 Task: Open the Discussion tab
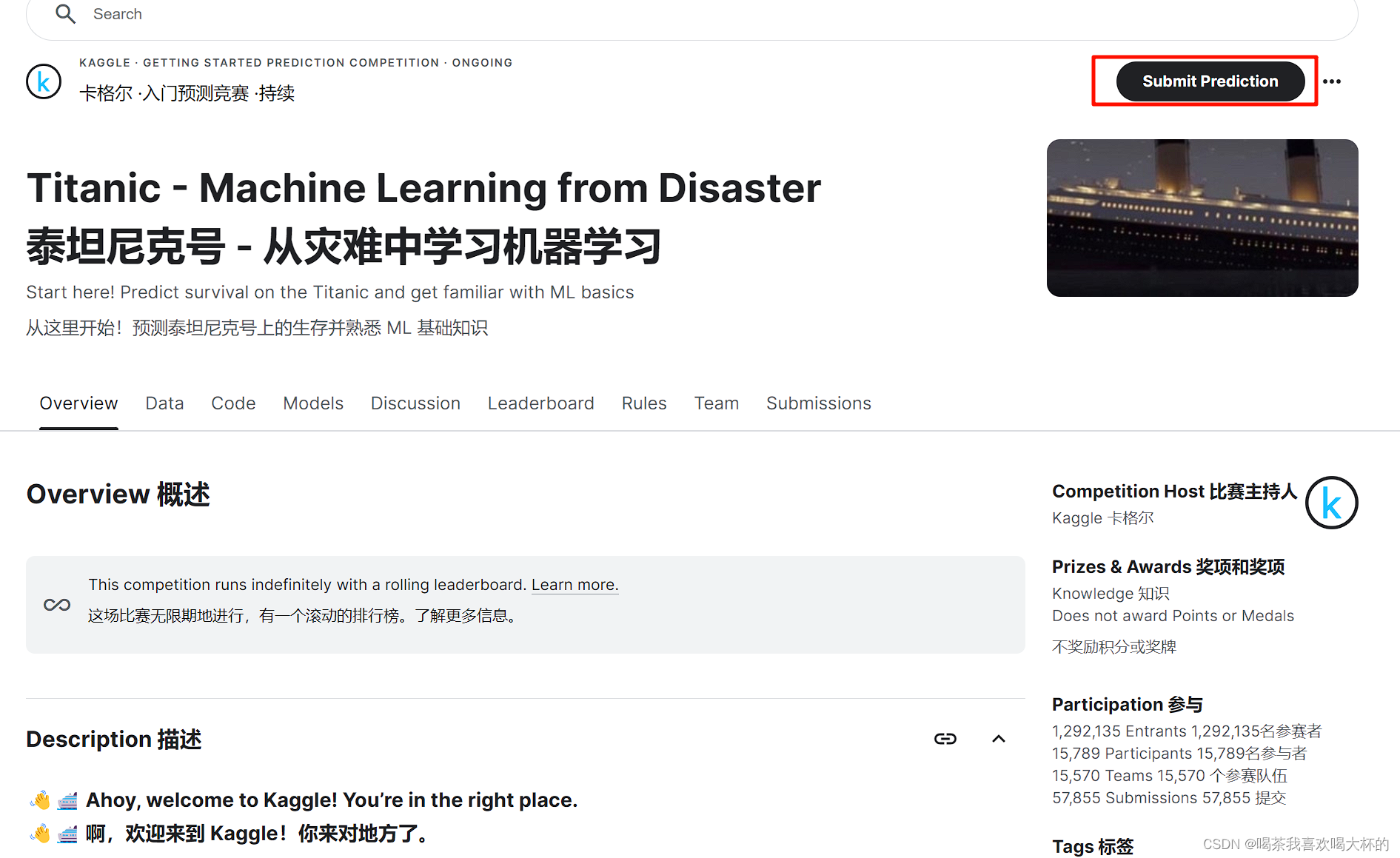pyautogui.click(x=415, y=403)
